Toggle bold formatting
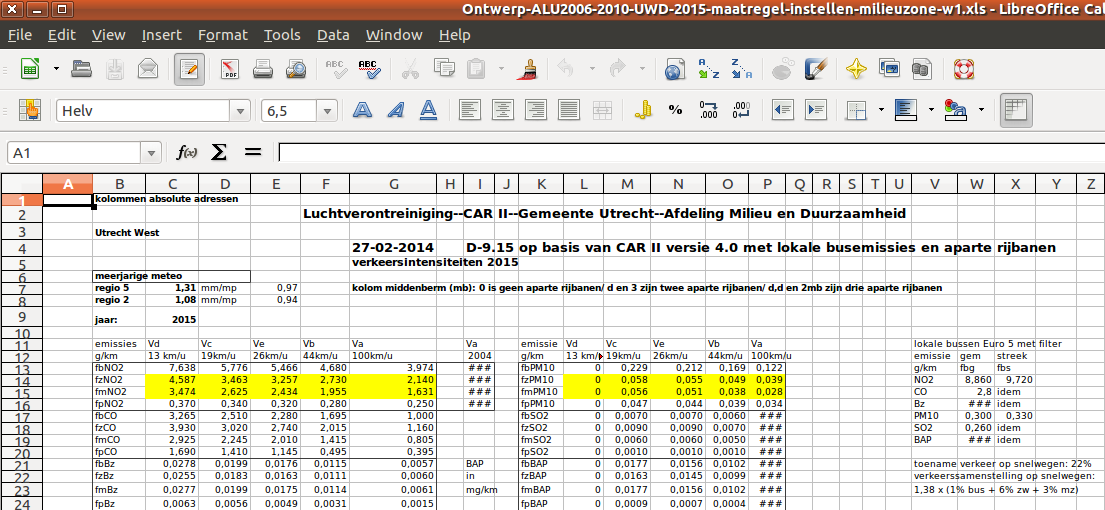 362,110
